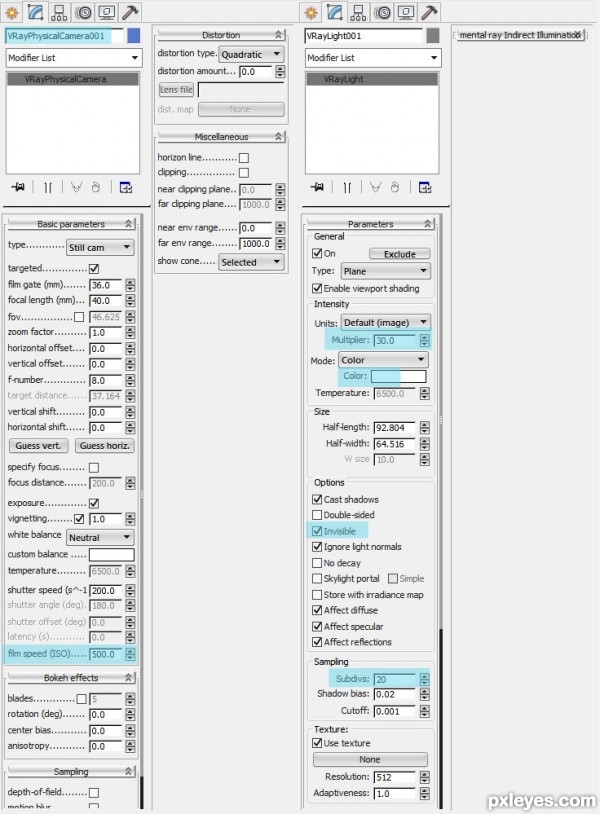
Task: Click Remove Modifier trash icon under VRayPhysicalCamera stack
Action: click(96, 187)
